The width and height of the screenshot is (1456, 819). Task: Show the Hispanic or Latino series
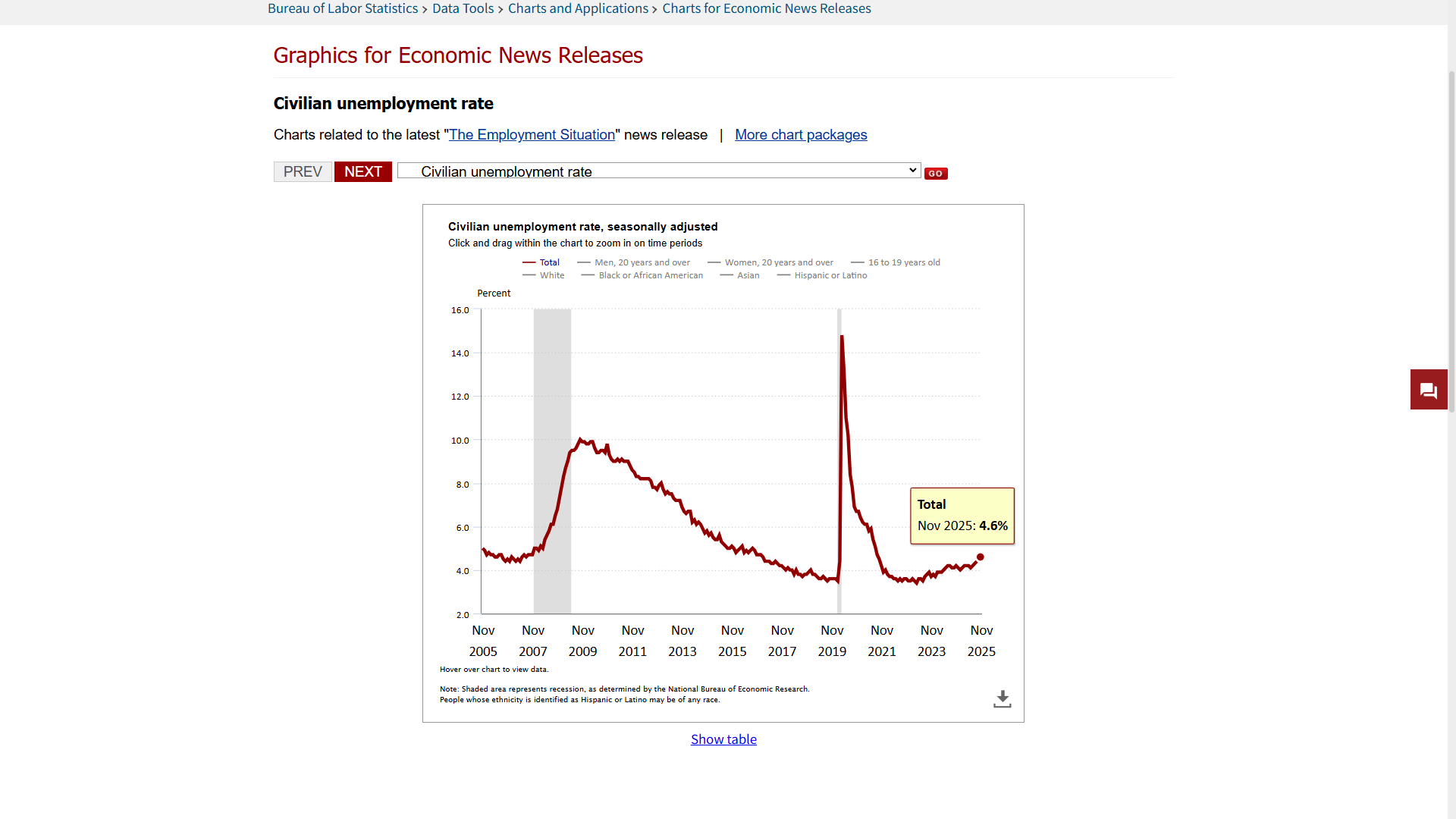click(x=830, y=275)
